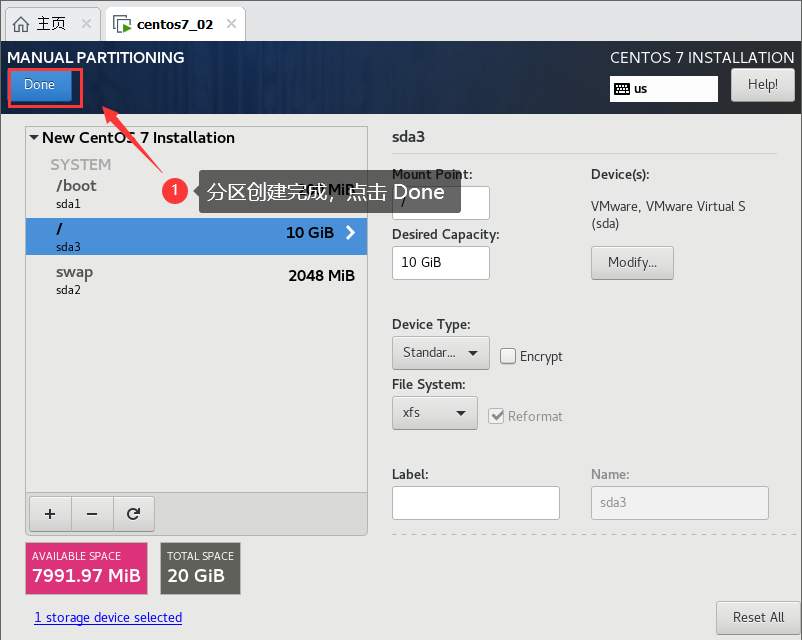802x640 pixels.
Task: Click the AVAILABLE SPACE 7991.97 MiB box
Action: coord(86,568)
